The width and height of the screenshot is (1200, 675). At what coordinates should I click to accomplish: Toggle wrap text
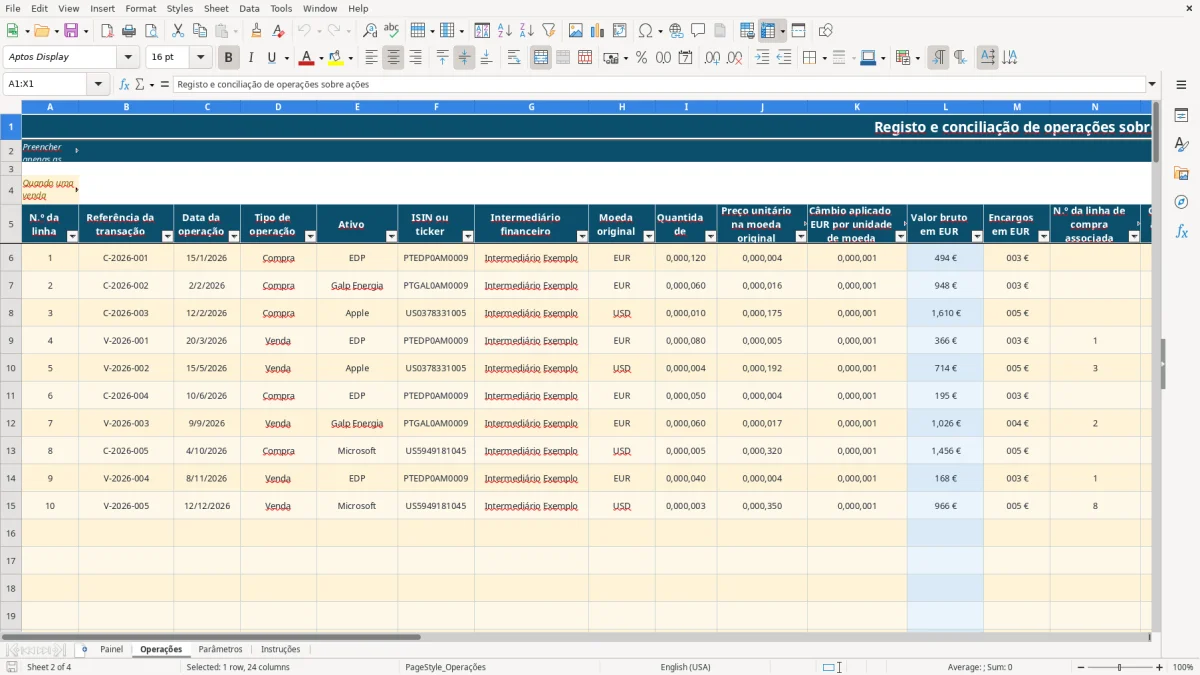point(514,58)
